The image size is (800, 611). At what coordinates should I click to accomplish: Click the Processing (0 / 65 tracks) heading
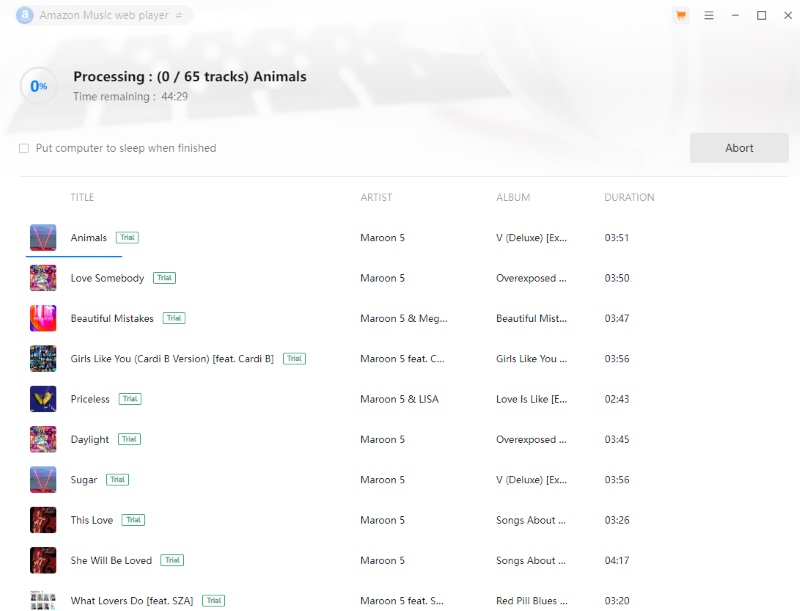click(190, 77)
